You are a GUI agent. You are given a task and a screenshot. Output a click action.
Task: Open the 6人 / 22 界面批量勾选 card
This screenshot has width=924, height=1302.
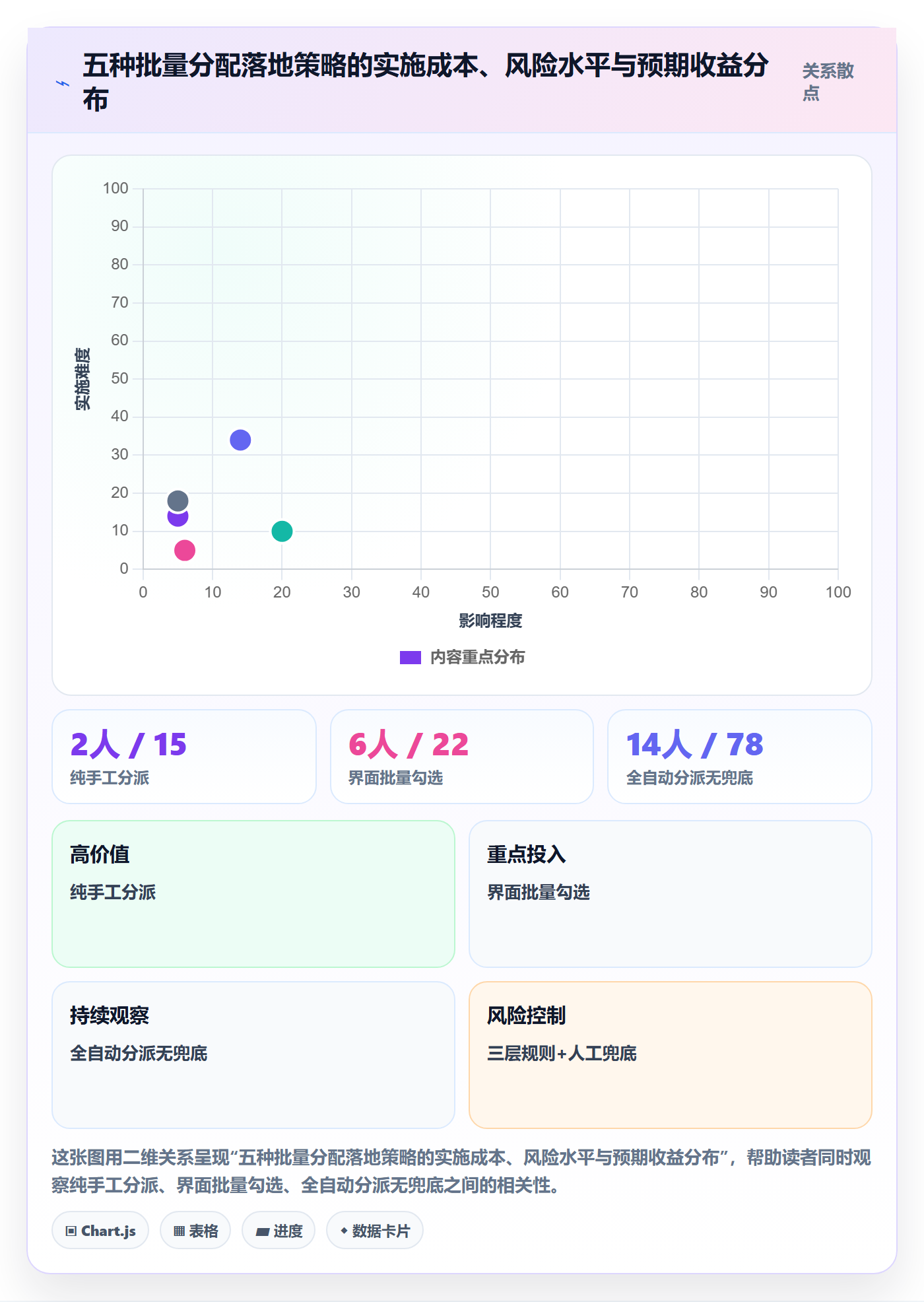click(462, 757)
